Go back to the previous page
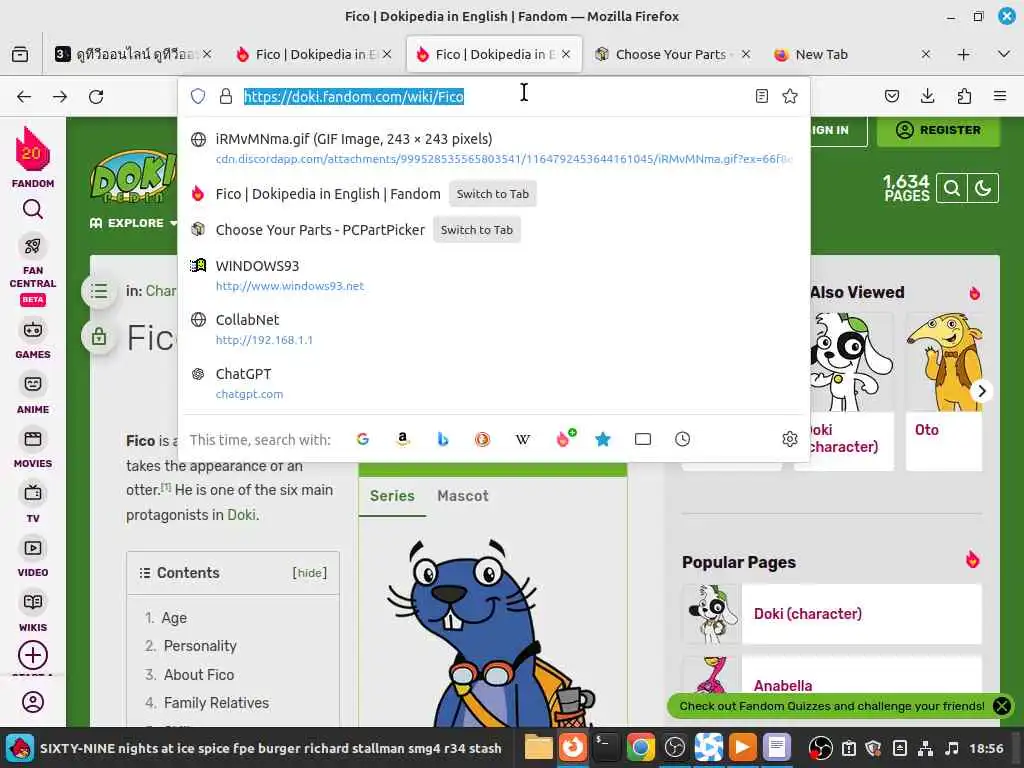Viewport: 1024px width, 768px height. click(24, 97)
